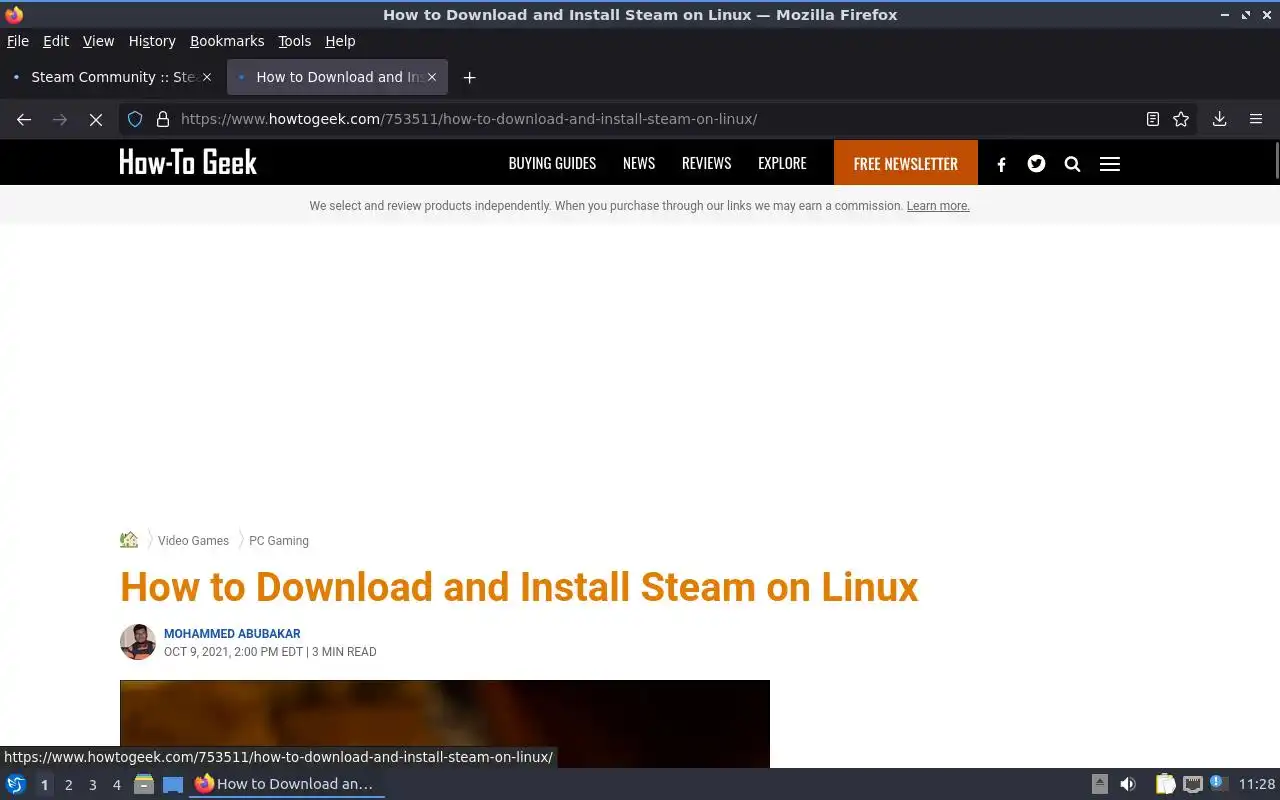Open network status tray icon
The width and height of the screenshot is (1280, 800).
[1192, 784]
